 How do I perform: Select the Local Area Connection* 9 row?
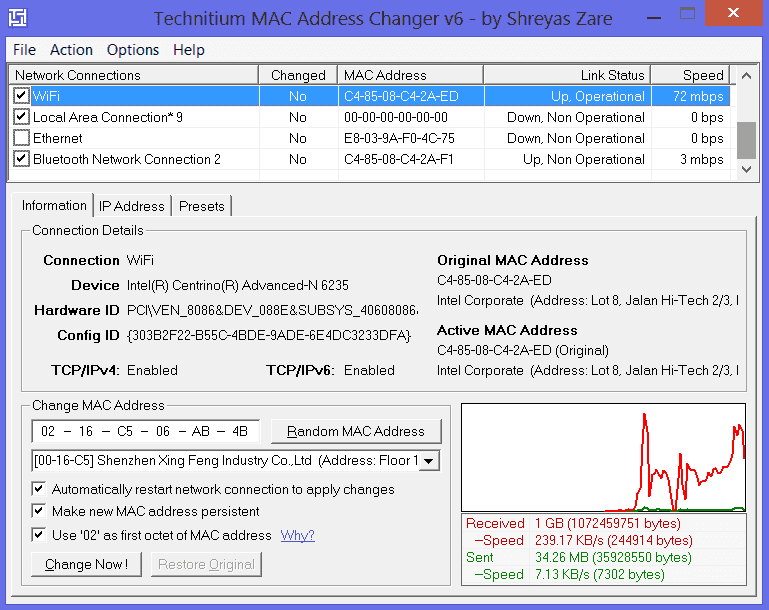click(370, 117)
